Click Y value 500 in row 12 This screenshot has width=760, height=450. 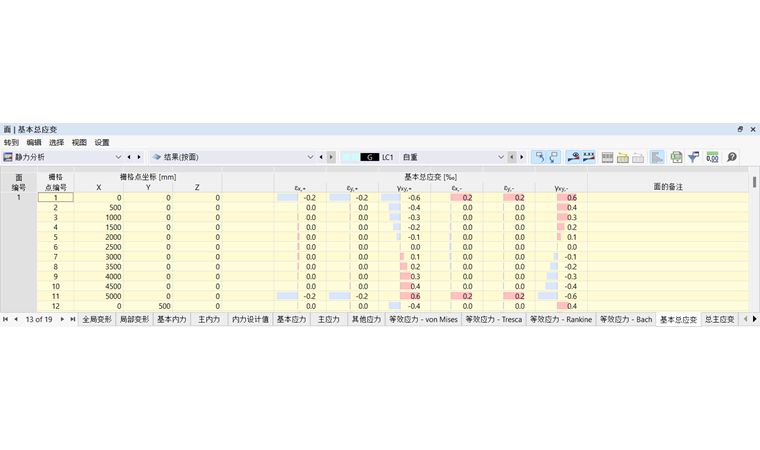[x=148, y=306]
